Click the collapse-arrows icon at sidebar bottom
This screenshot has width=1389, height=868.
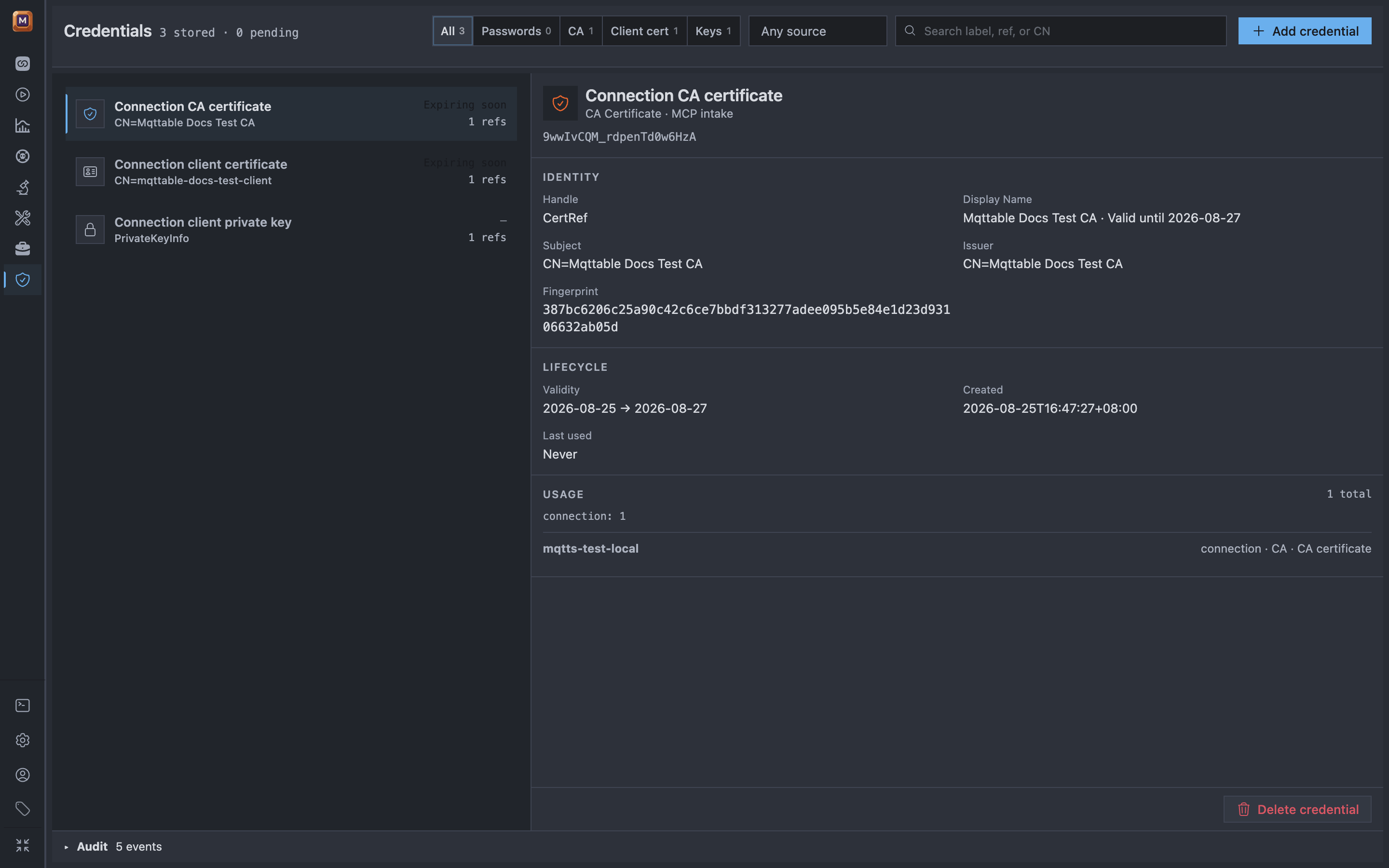pyautogui.click(x=22, y=845)
